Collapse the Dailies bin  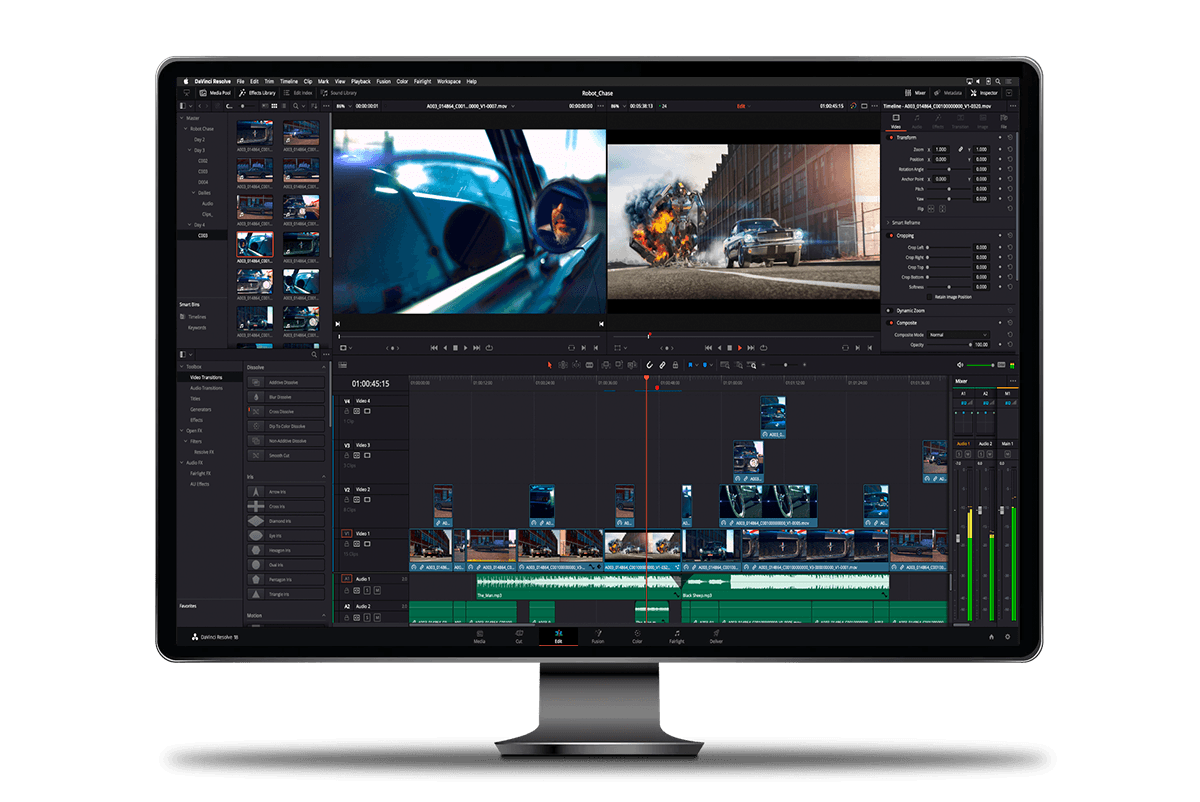[x=192, y=192]
